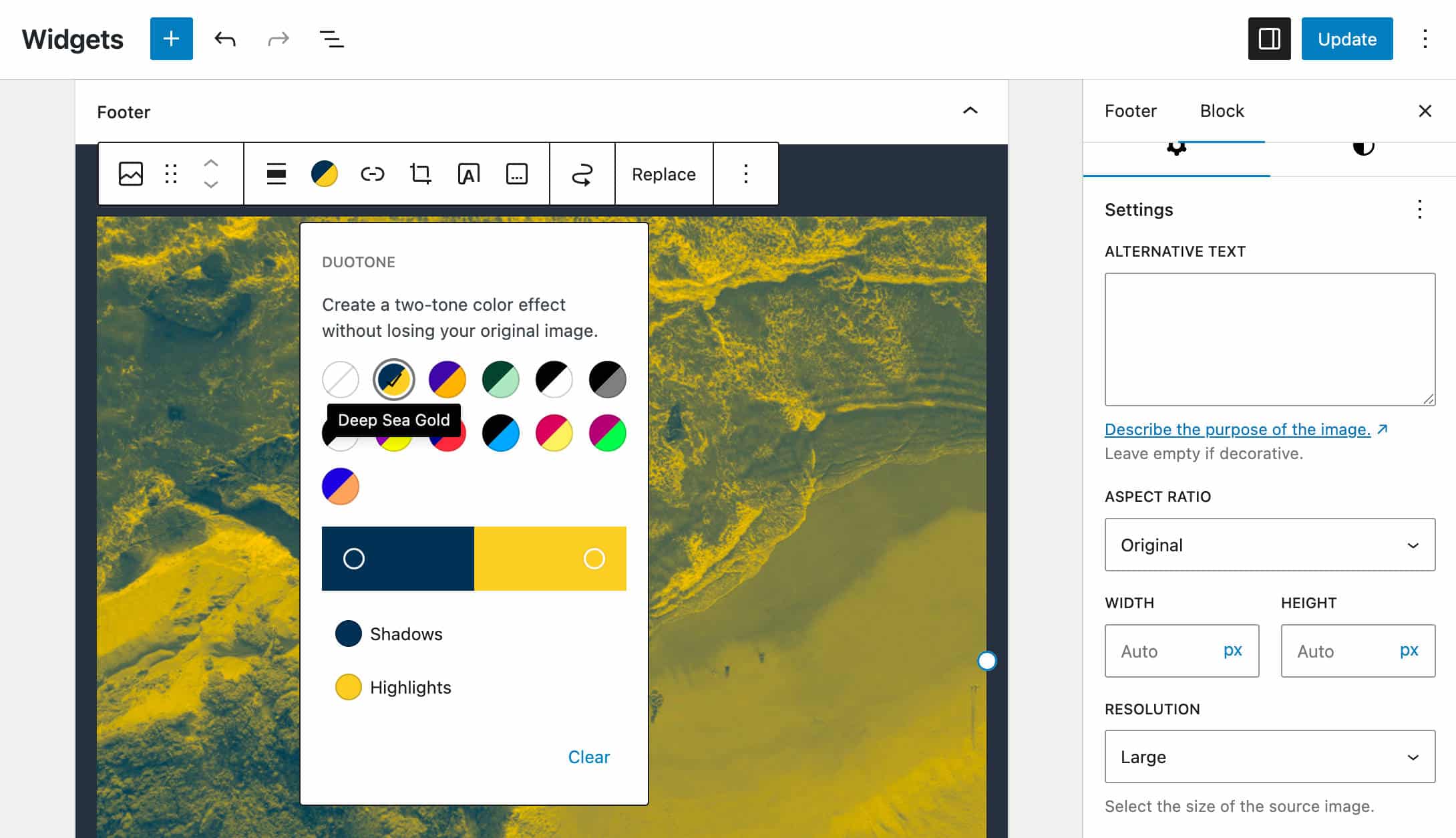Add text over image tool
1456x838 pixels.
click(469, 174)
